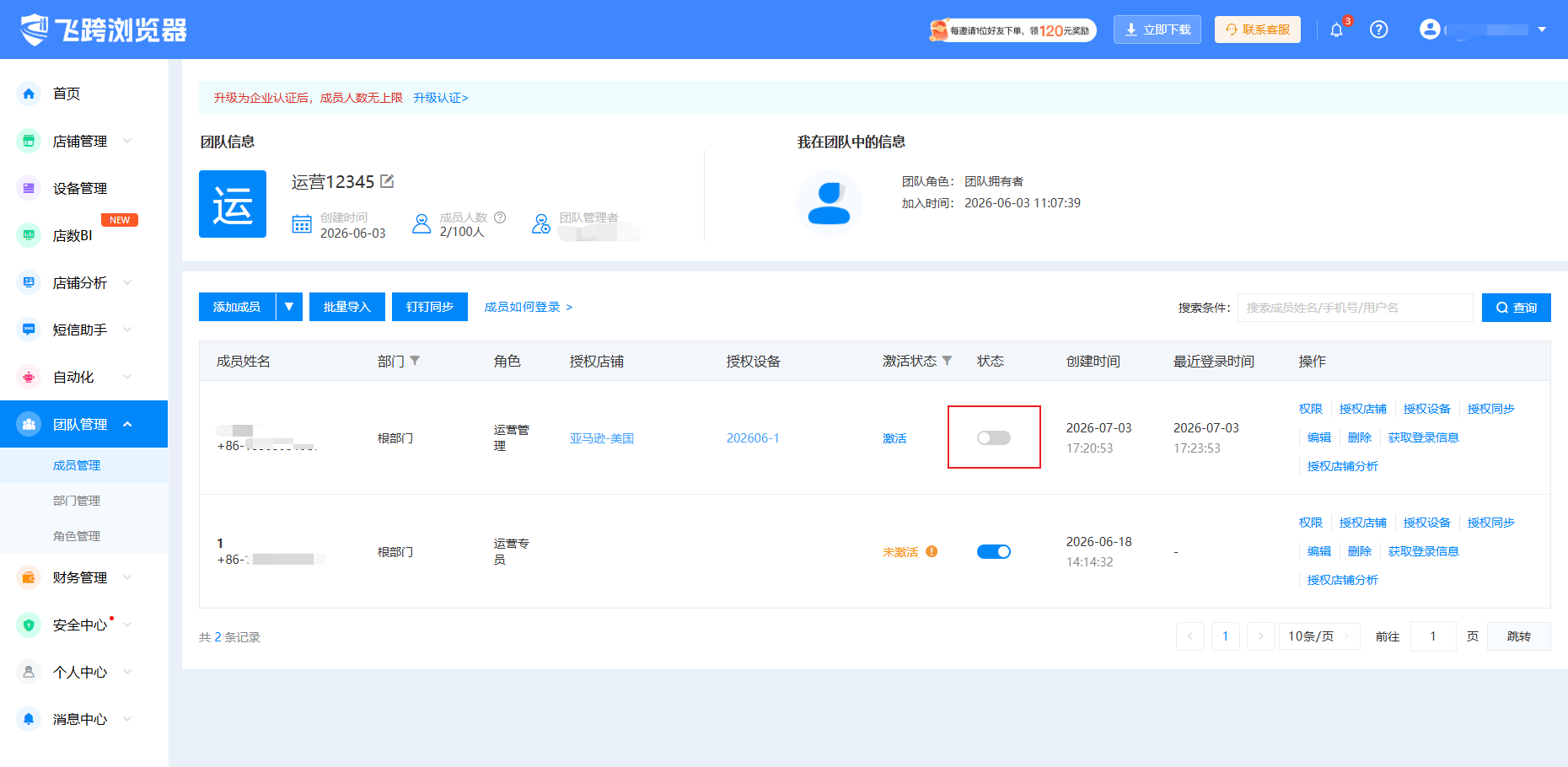
Task: Open the notification bell icon
Action: [1336, 30]
